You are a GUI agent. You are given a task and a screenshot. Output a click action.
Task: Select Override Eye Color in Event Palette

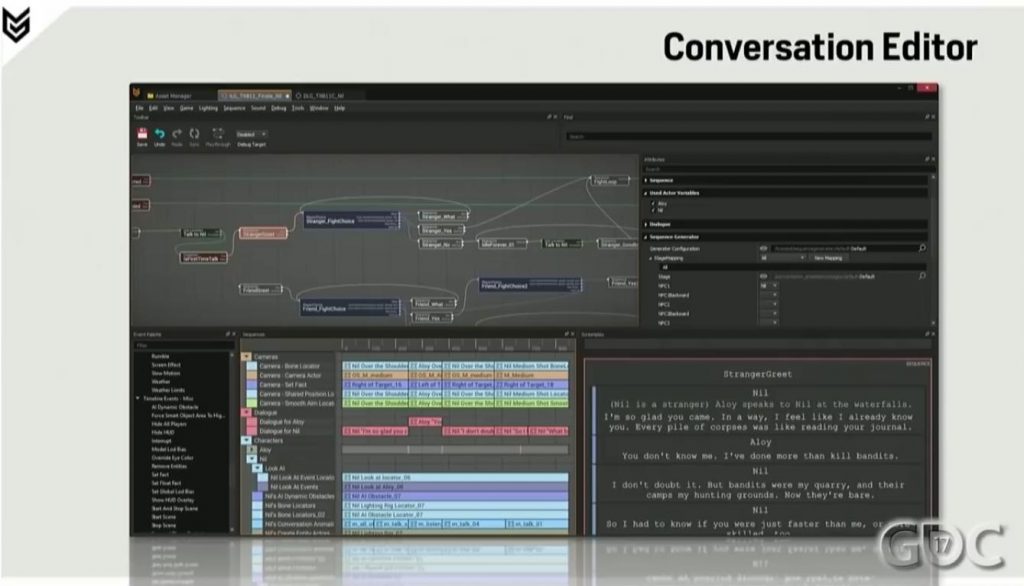(172, 458)
